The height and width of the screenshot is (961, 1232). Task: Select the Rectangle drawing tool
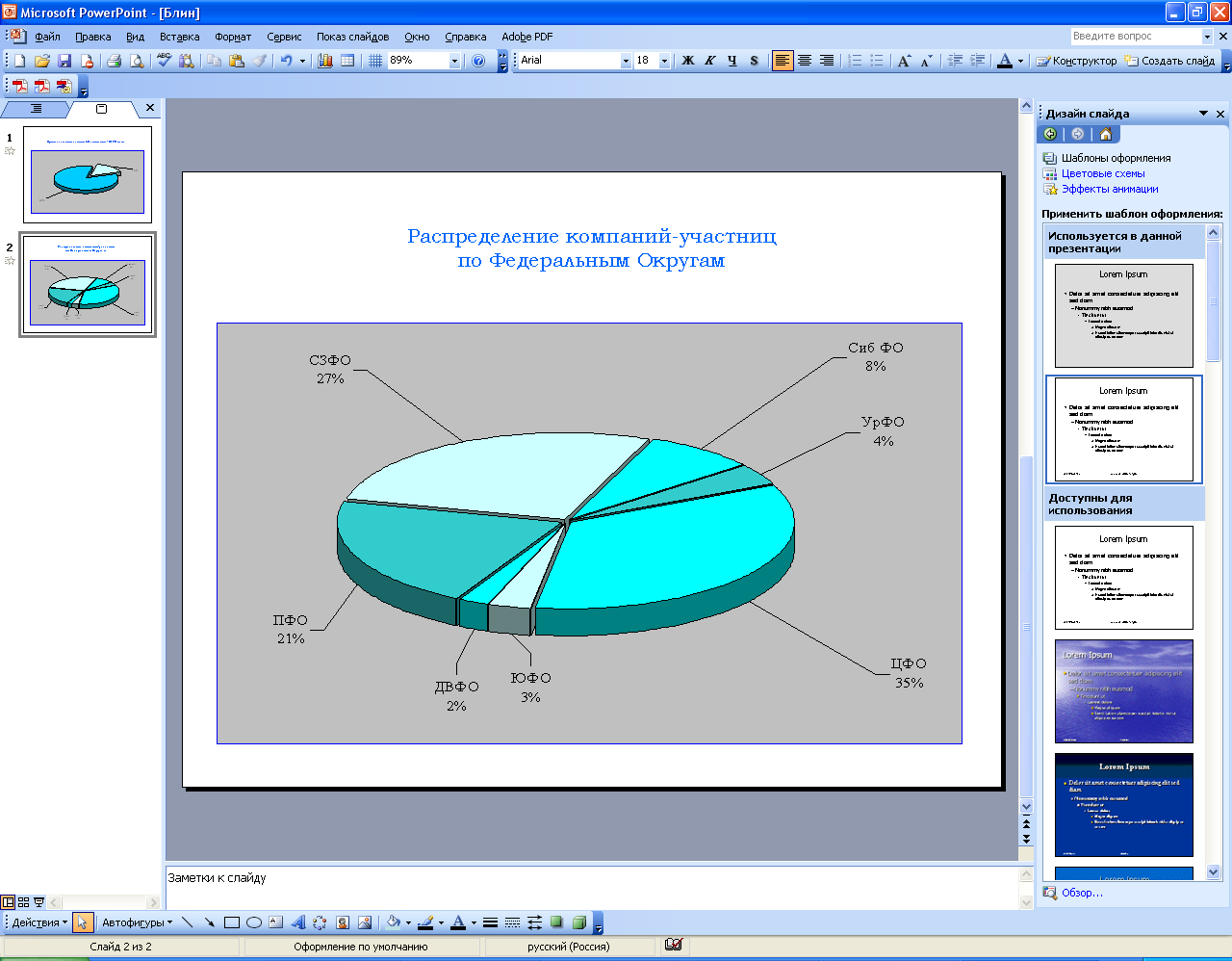[x=232, y=922]
